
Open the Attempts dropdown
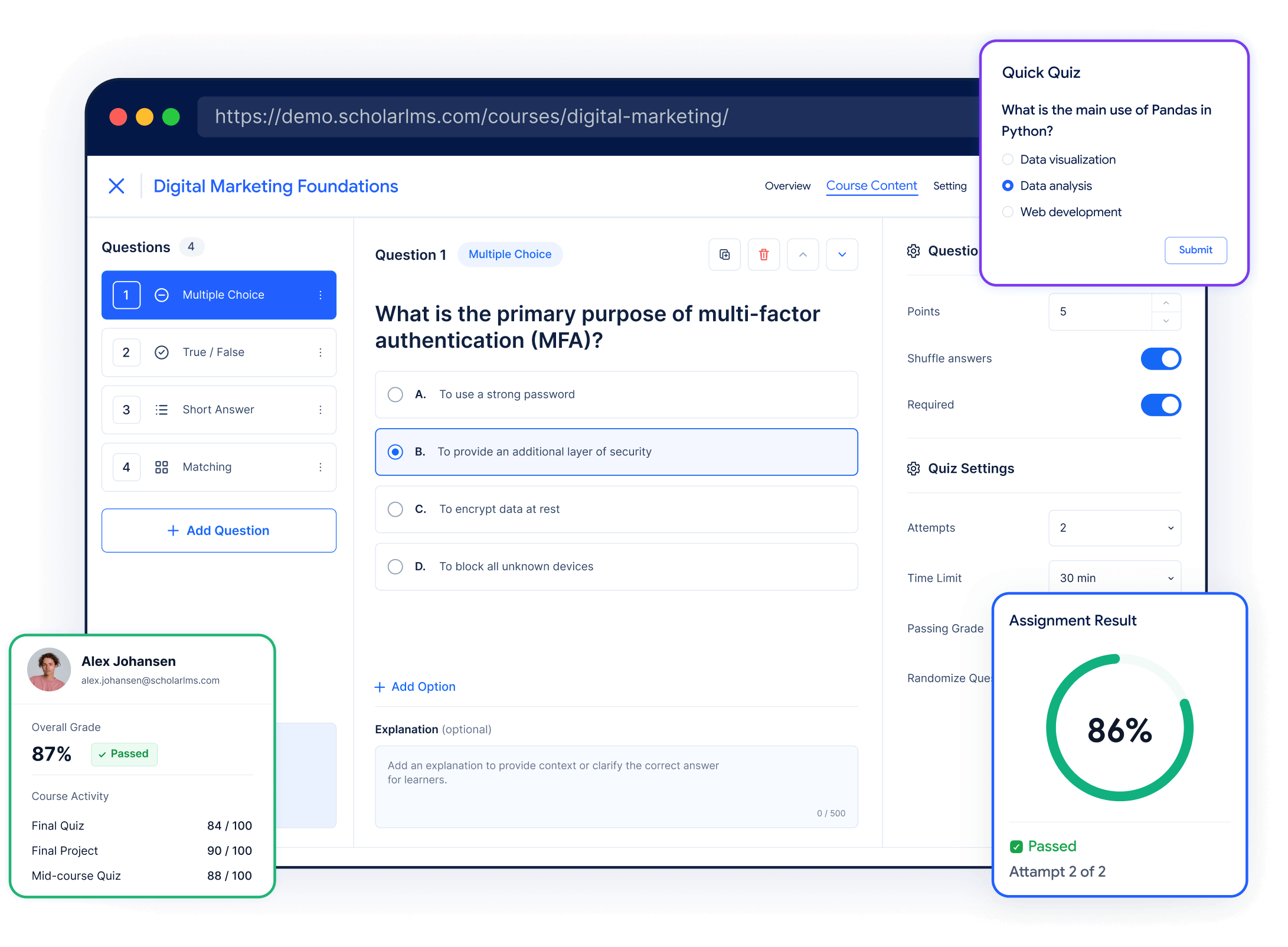pos(1114,528)
